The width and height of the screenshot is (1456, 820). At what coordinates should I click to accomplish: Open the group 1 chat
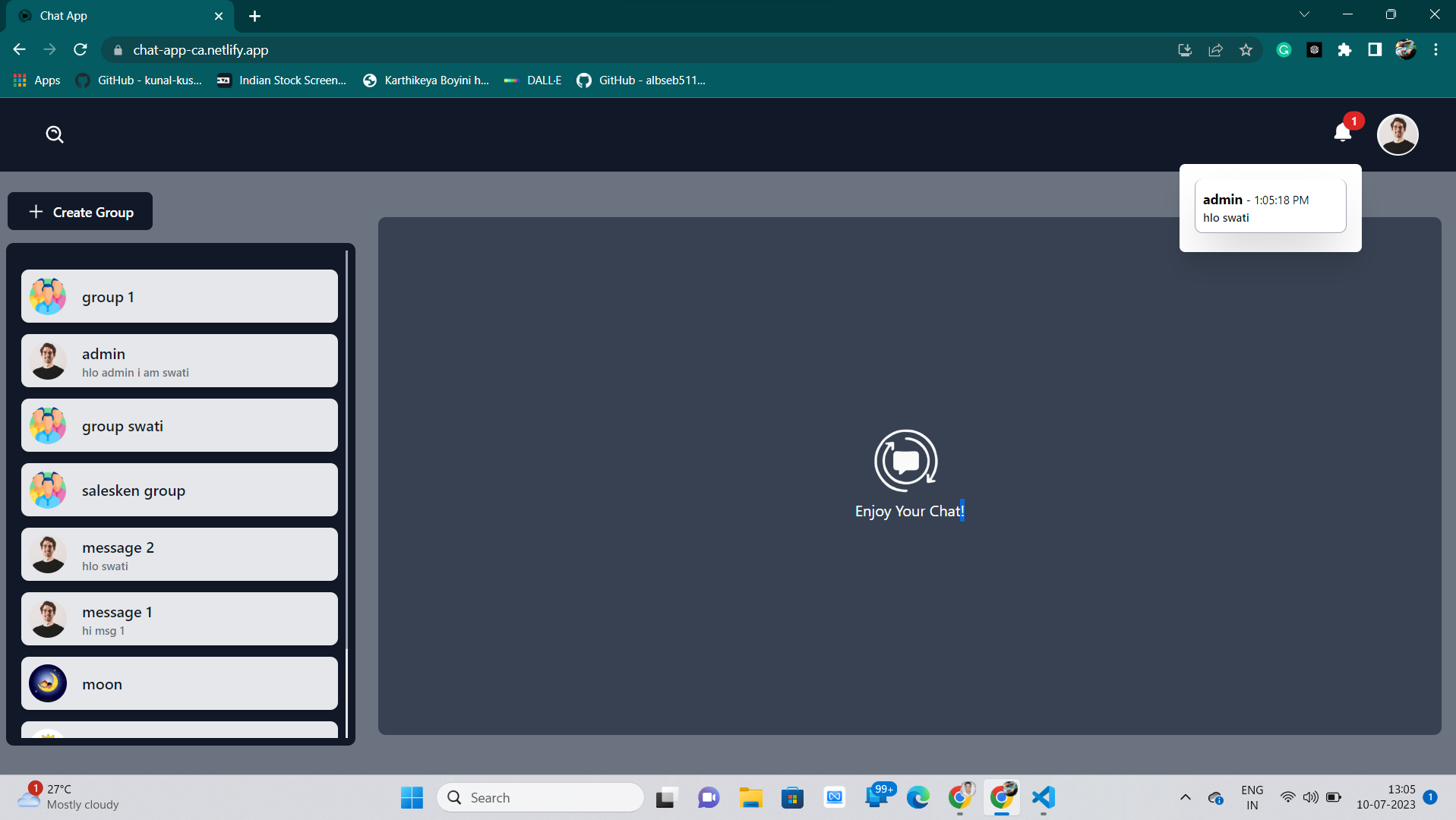click(x=179, y=296)
